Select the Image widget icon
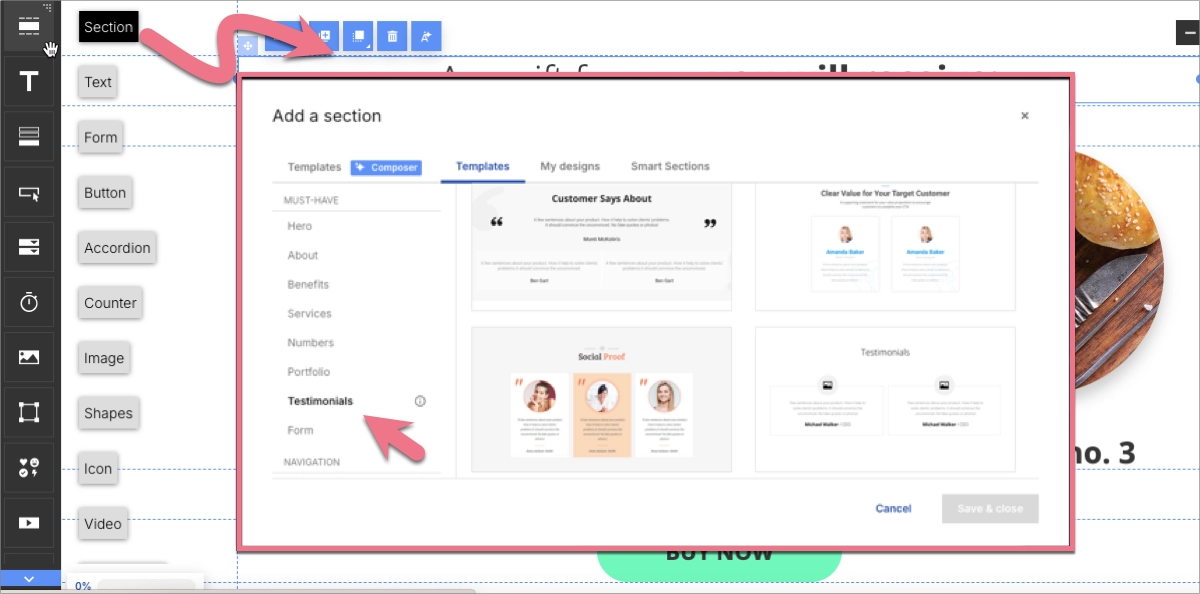 pos(29,357)
